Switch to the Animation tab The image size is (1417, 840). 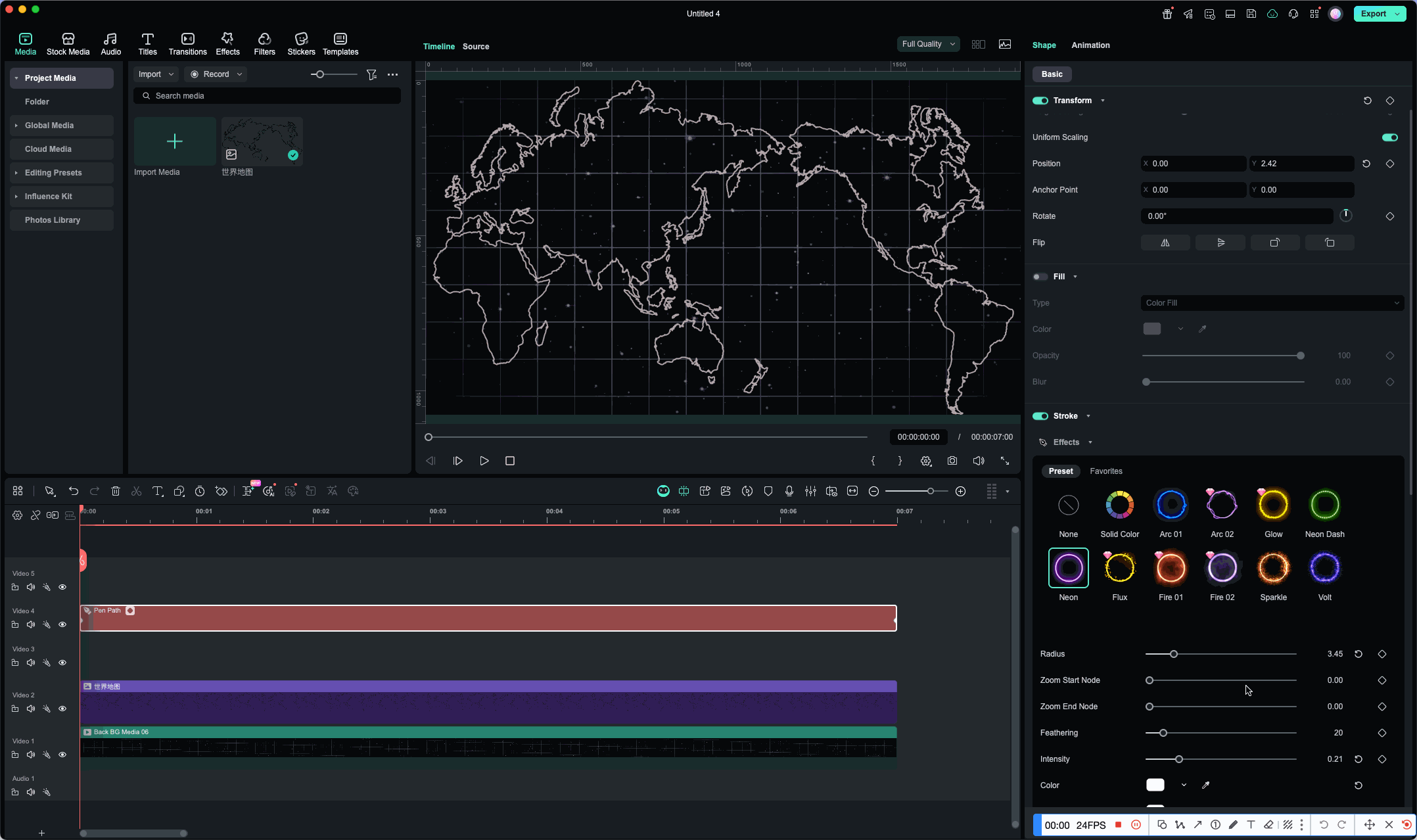coord(1090,45)
